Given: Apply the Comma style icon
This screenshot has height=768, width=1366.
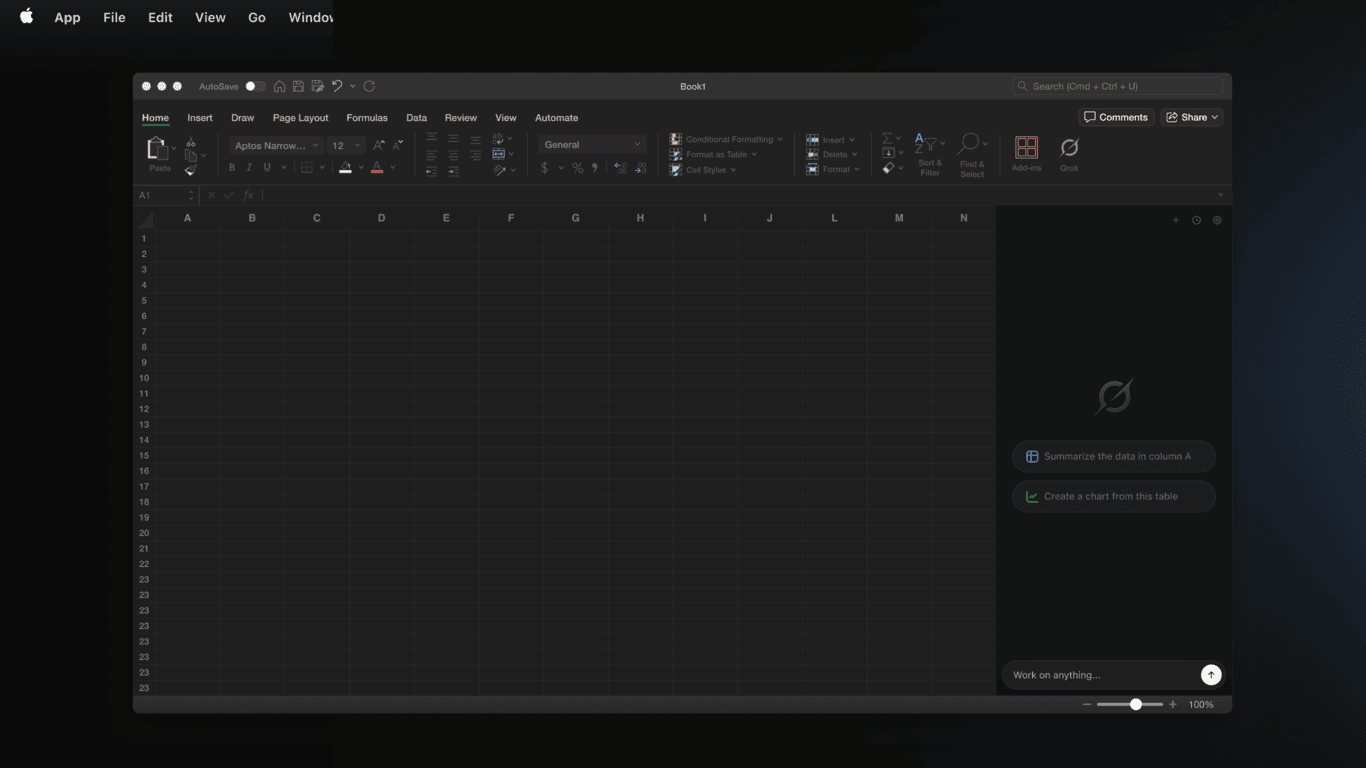Looking at the screenshot, I should point(595,168).
